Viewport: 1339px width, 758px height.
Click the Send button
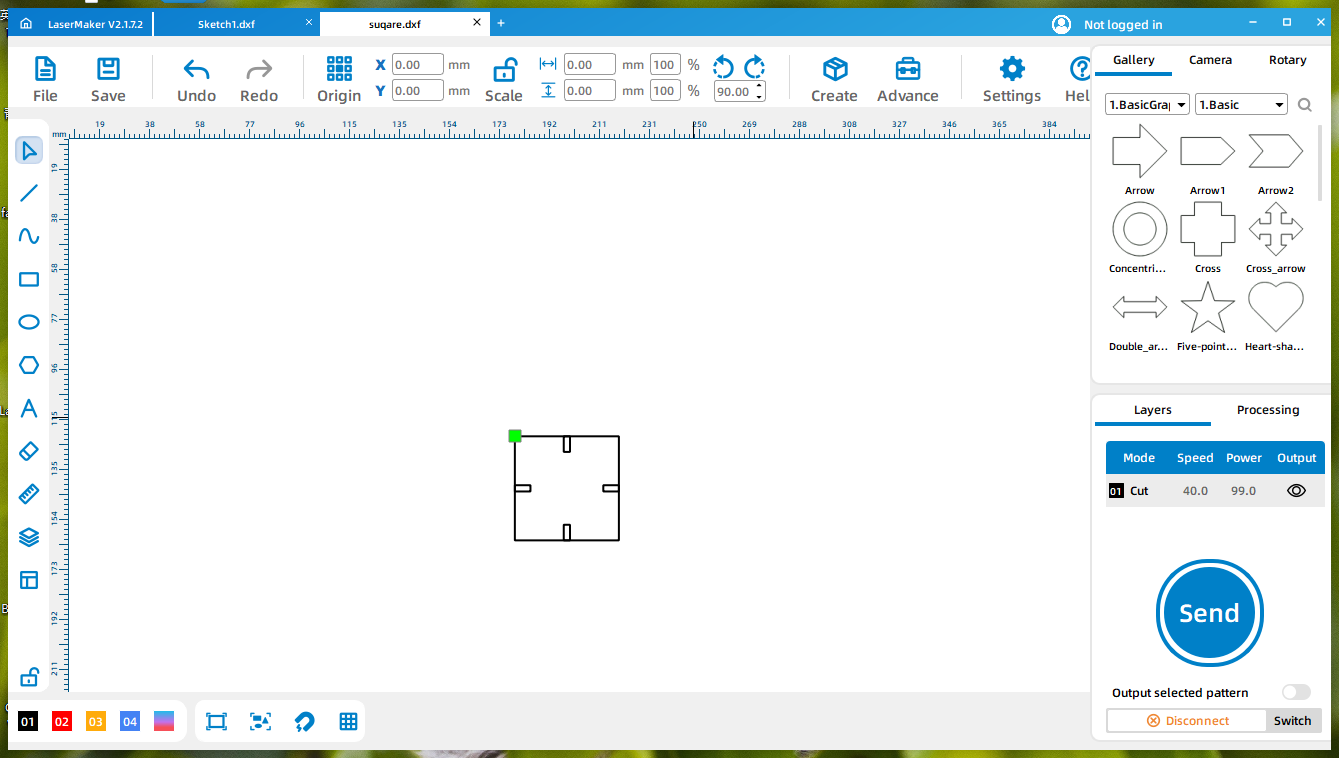tap(1210, 613)
